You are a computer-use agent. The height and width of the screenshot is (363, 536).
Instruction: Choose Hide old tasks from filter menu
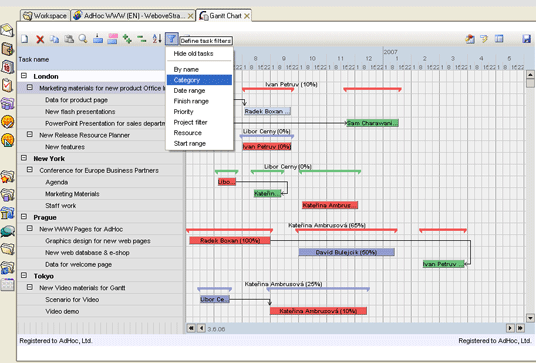point(199,54)
